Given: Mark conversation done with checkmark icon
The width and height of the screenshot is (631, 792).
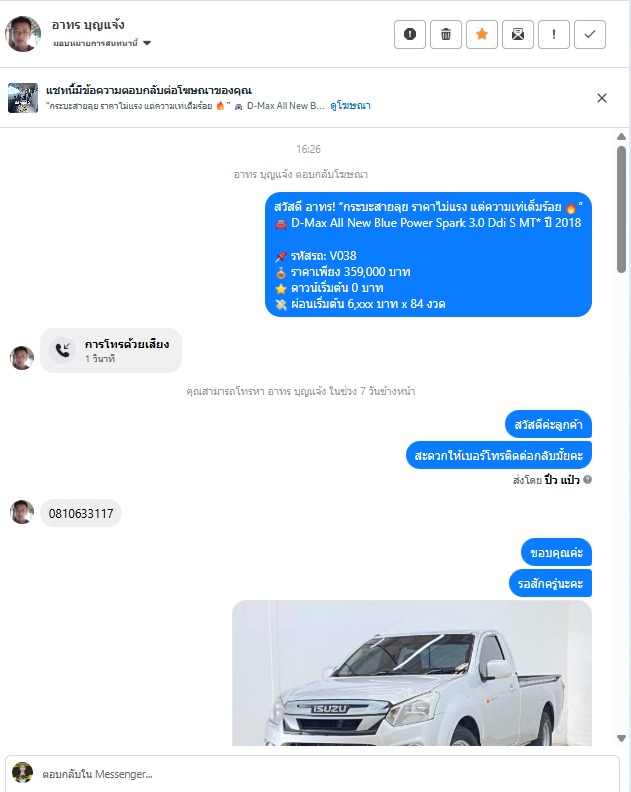Looking at the screenshot, I should pos(590,34).
